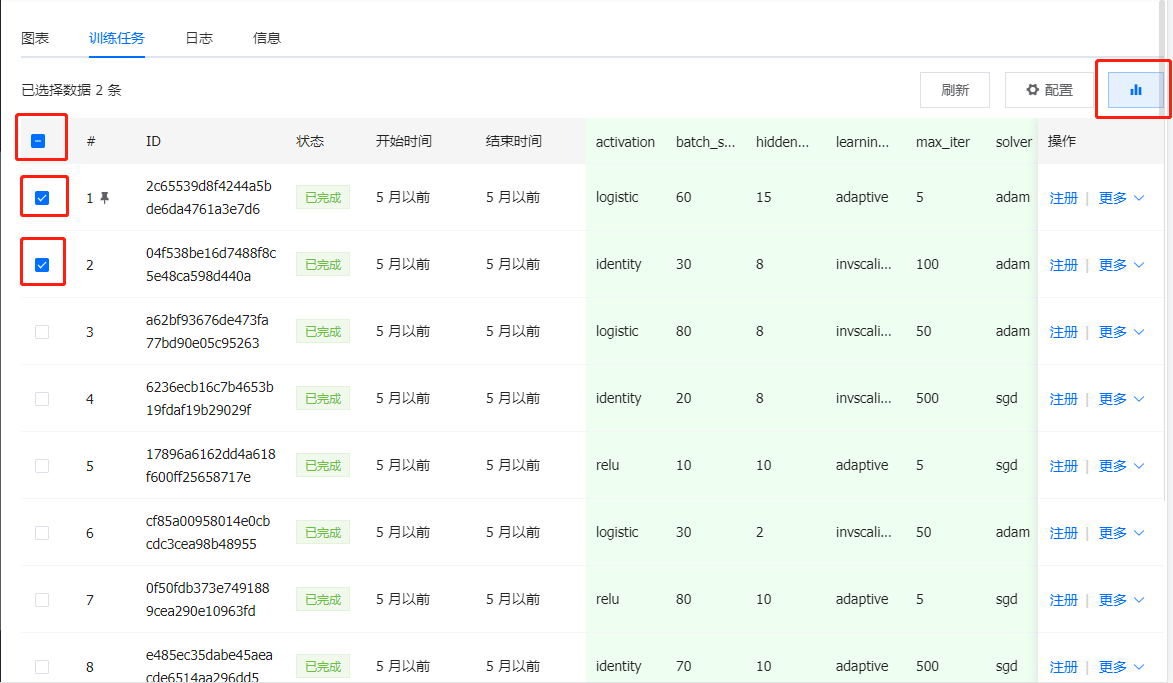The height and width of the screenshot is (683, 1173).
Task: Toggle the select-all header checkbox
Action: click(38, 141)
